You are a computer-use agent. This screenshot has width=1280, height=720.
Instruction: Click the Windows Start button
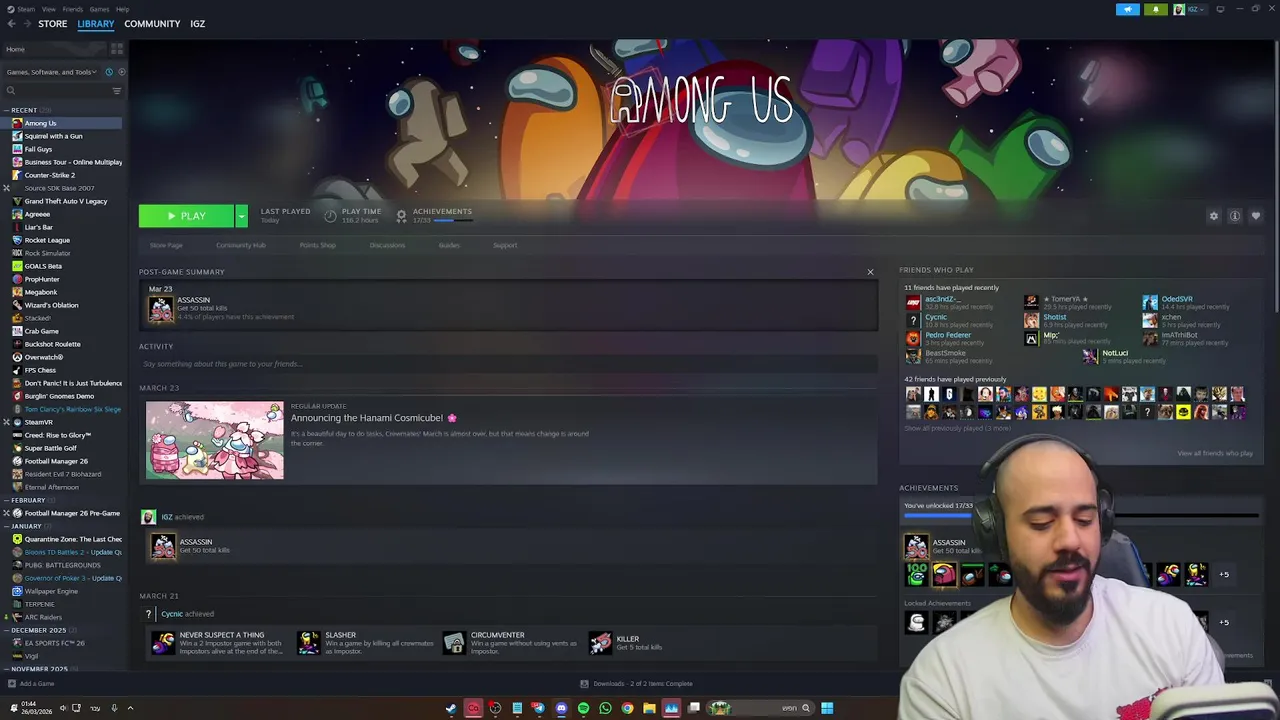pos(827,708)
